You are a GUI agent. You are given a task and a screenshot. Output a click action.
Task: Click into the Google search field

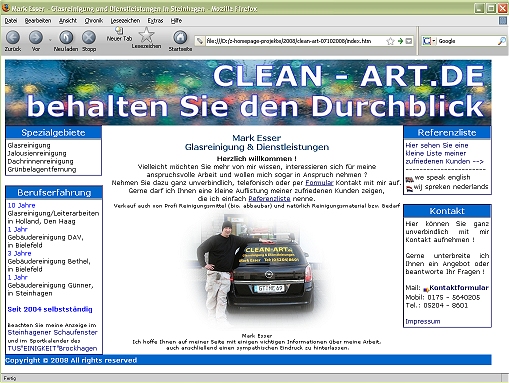467,41
